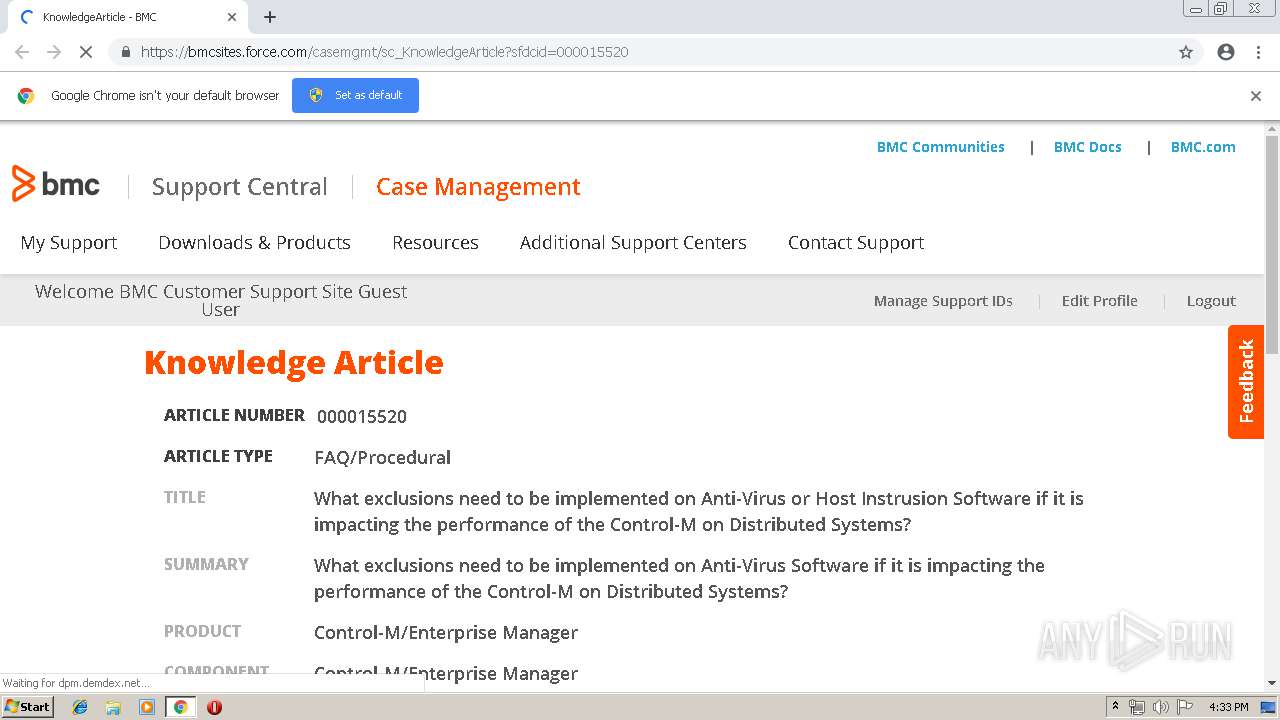Open the orange Feedback tab
The width and height of the screenshot is (1280, 720).
pos(1246,382)
